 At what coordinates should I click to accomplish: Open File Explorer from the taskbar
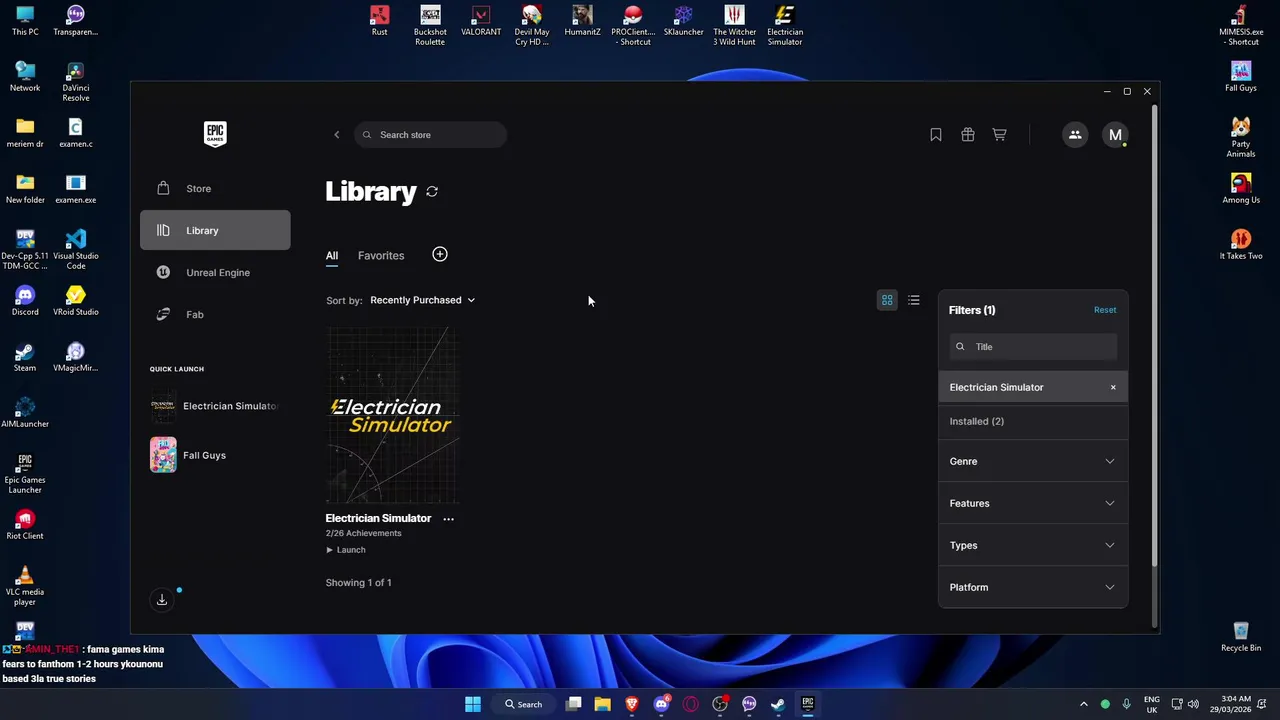click(603, 704)
